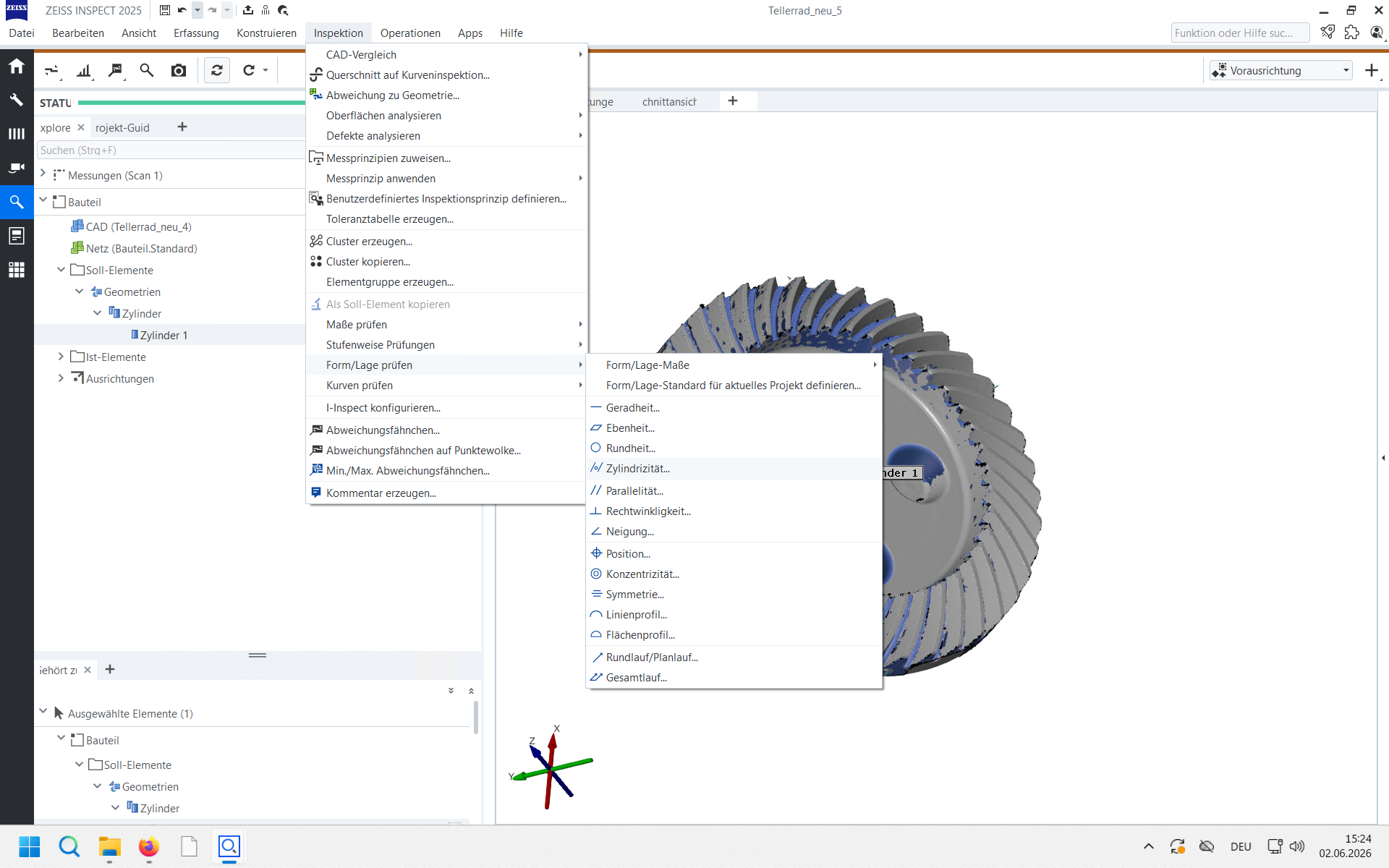Click the magnifying glass toolbar icon

click(x=147, y=70)
